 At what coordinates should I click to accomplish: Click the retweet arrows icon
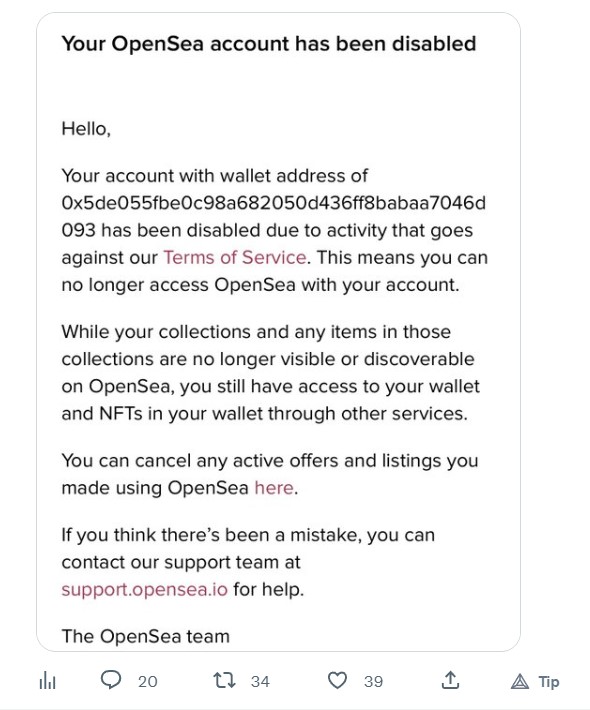coord(224,680)
